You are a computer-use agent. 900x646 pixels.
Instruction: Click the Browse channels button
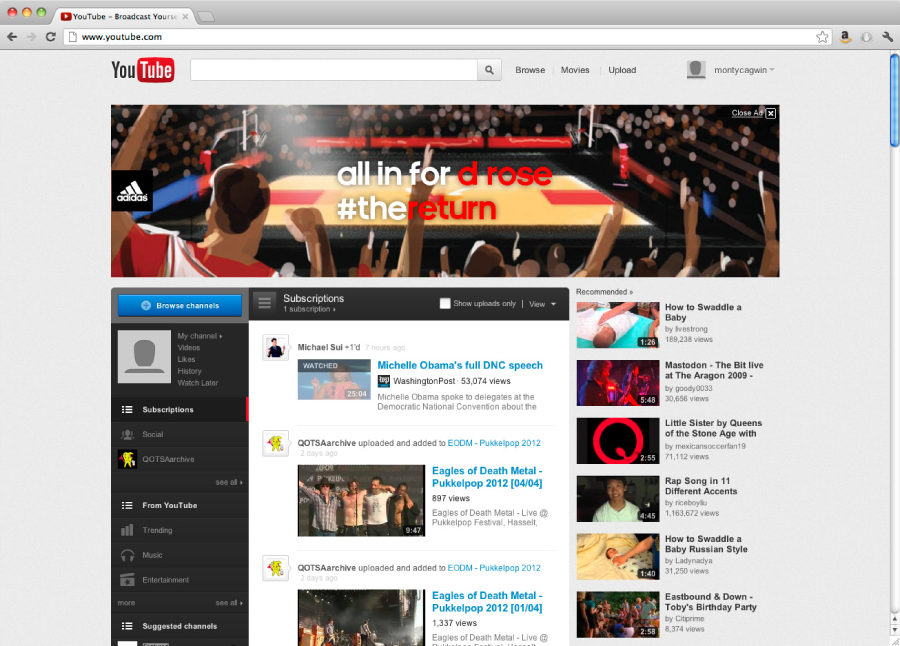[x=180, y=305]
